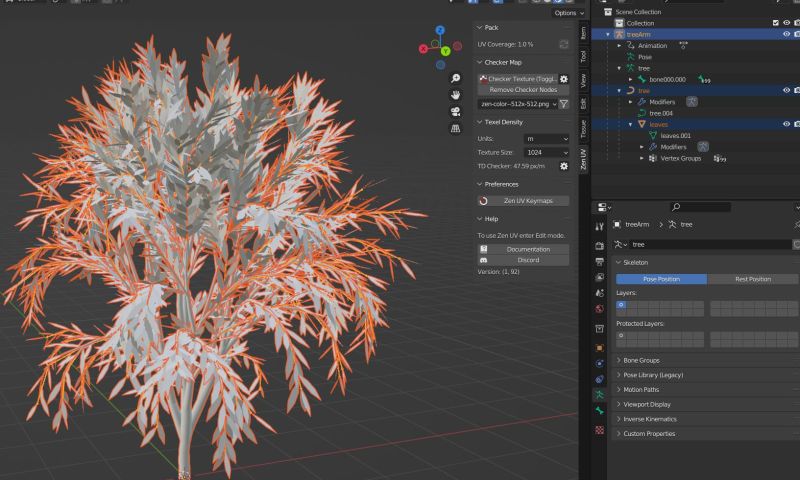
Task: Open the Armature data properties tab icon
Action: pyautogui.click(x=599, y=395)
